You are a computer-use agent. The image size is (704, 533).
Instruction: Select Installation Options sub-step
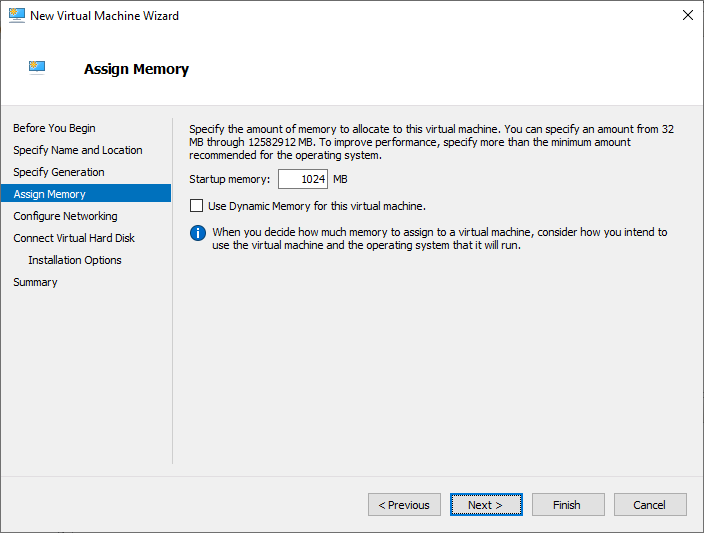pyautogui.click(x=75, y=260)
